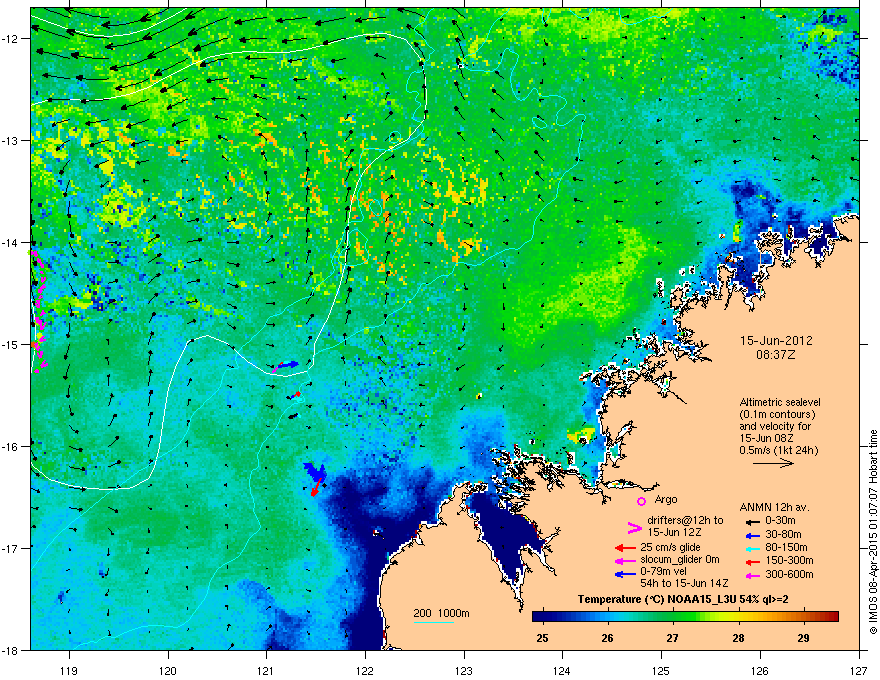The image size is (880, 680).
Task: Click the colorbar value 25
Action: pyautogui.click(x=542, y=638)
